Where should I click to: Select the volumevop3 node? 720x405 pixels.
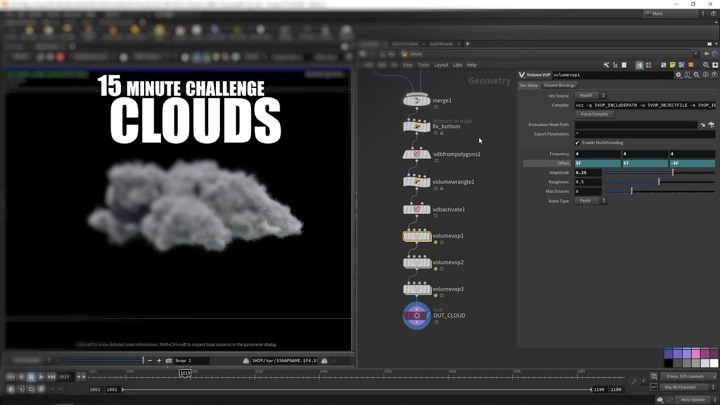click(x=416, y=289)
